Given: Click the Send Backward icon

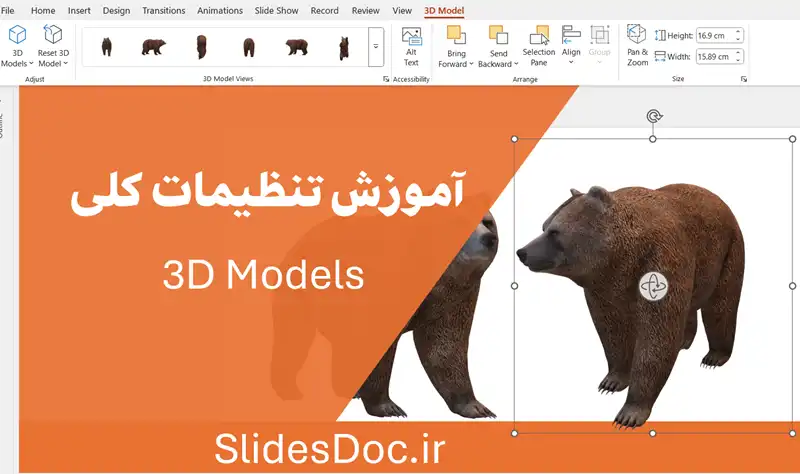Looking at the screenshot, I should (498, 35).
